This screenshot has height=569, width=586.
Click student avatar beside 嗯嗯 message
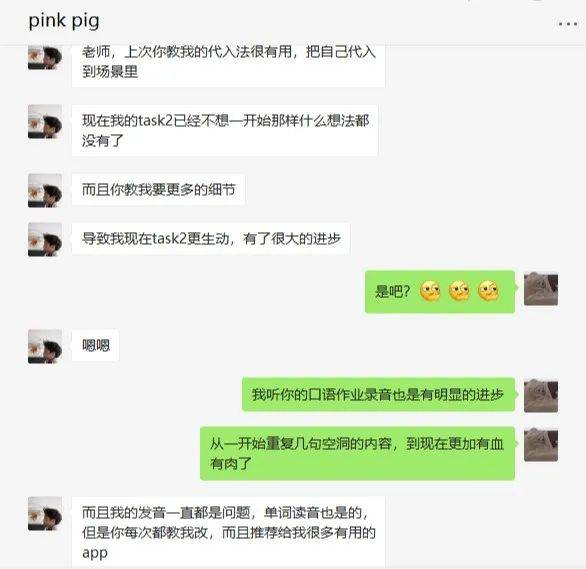pos(45,346)
